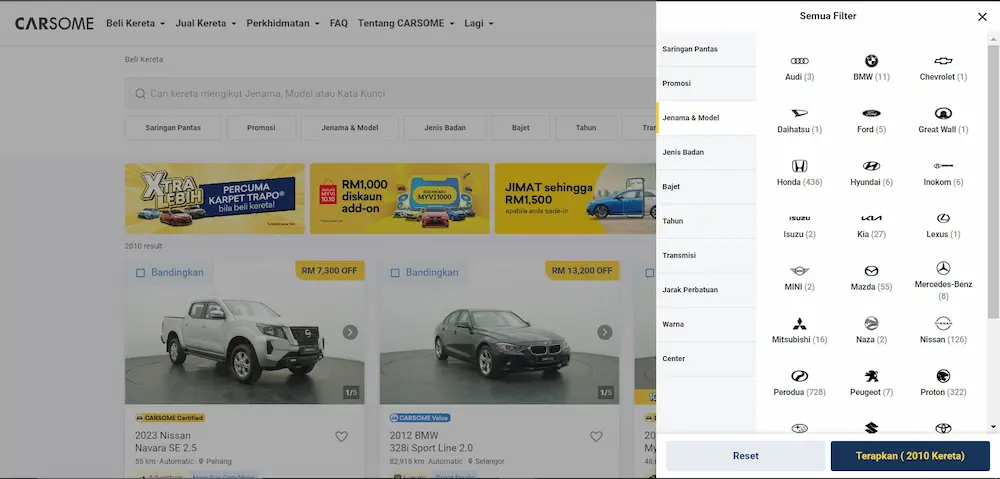The width and height of the screenshot is (1000, 479).
Task: Open the Jenis Badan sidebar tab
Action: click(x=706, y=152)
